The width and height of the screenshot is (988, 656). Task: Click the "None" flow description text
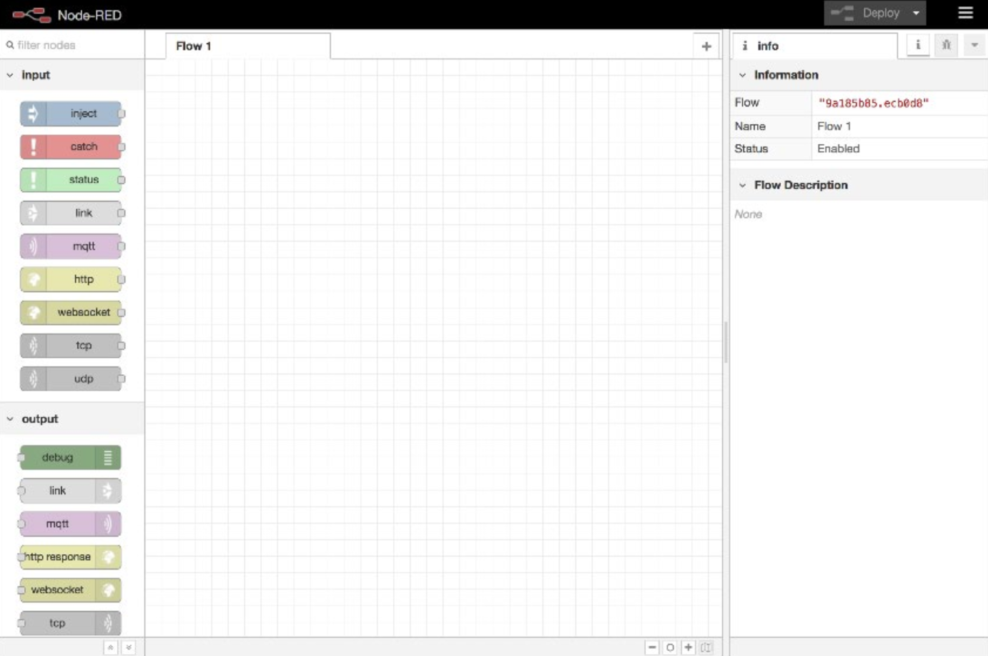[748, 214]
